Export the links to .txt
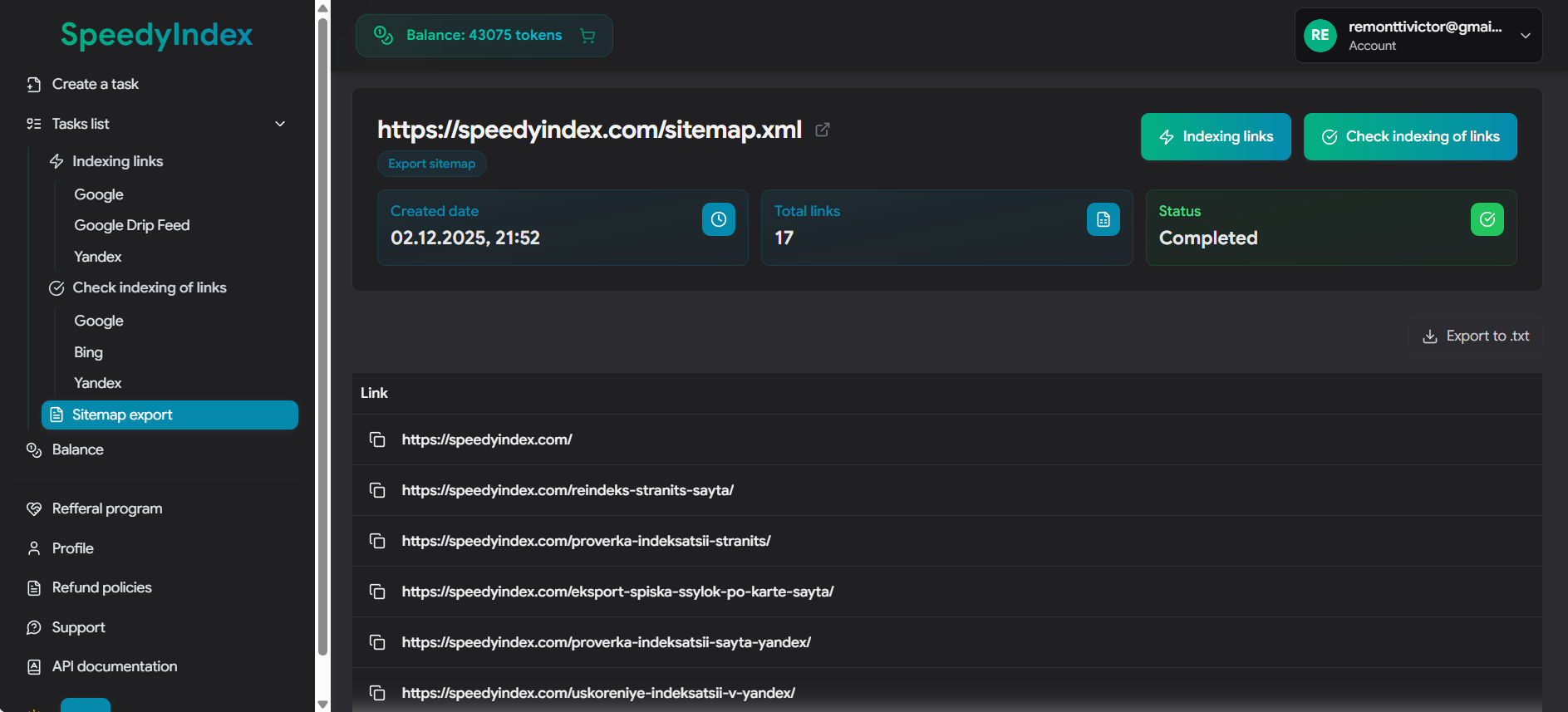1568x712 pixels. click(x=1477, y=336)
